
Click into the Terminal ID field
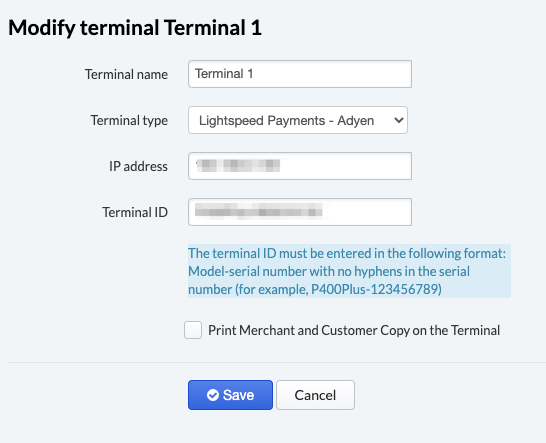pyautogui.click(x=300, y=212)
